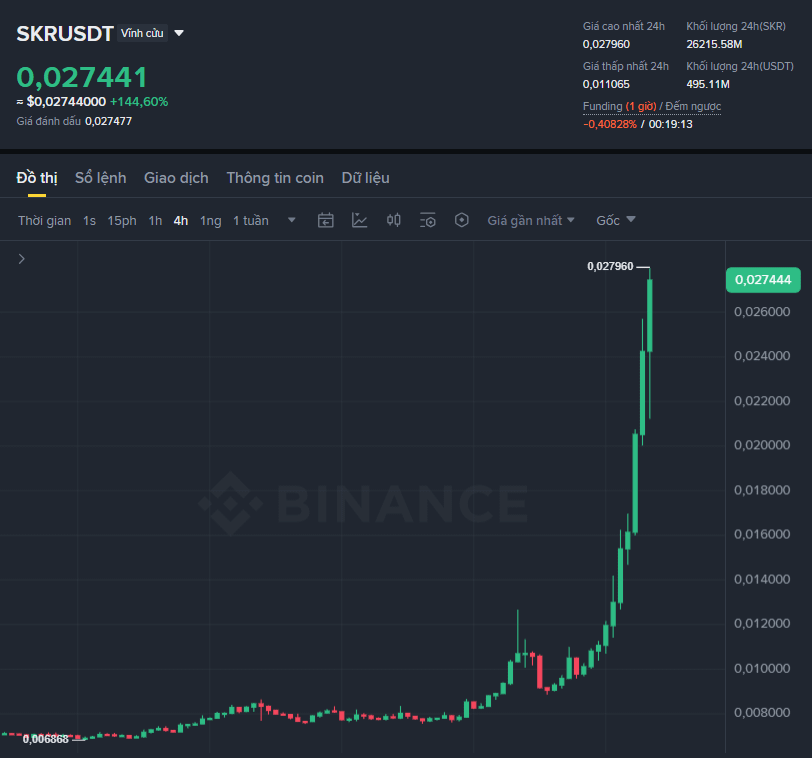Switch to the Sổ lệnh tab

pos(100,178)
